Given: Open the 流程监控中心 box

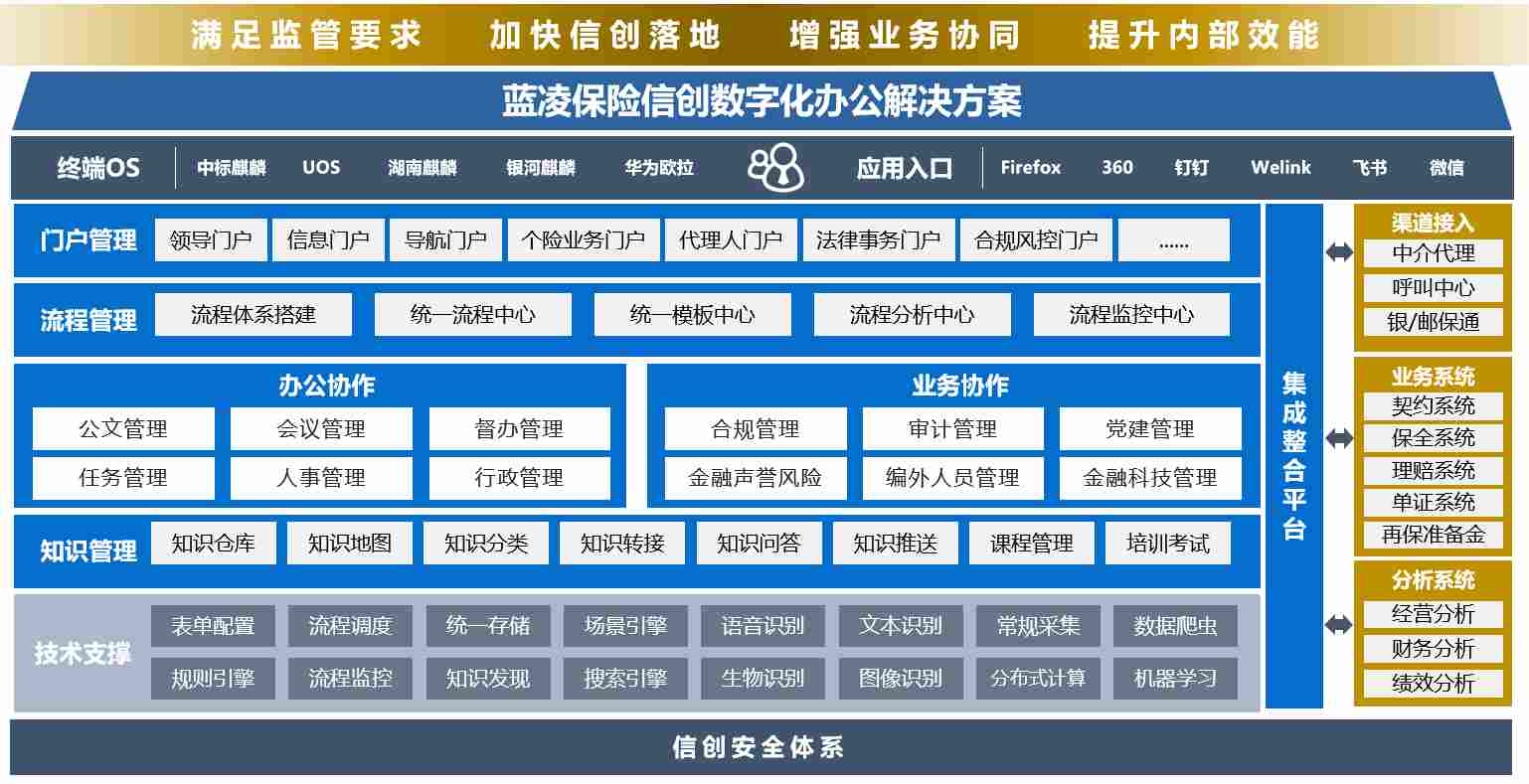Looking at the screenshot, I should point(1131,315).
